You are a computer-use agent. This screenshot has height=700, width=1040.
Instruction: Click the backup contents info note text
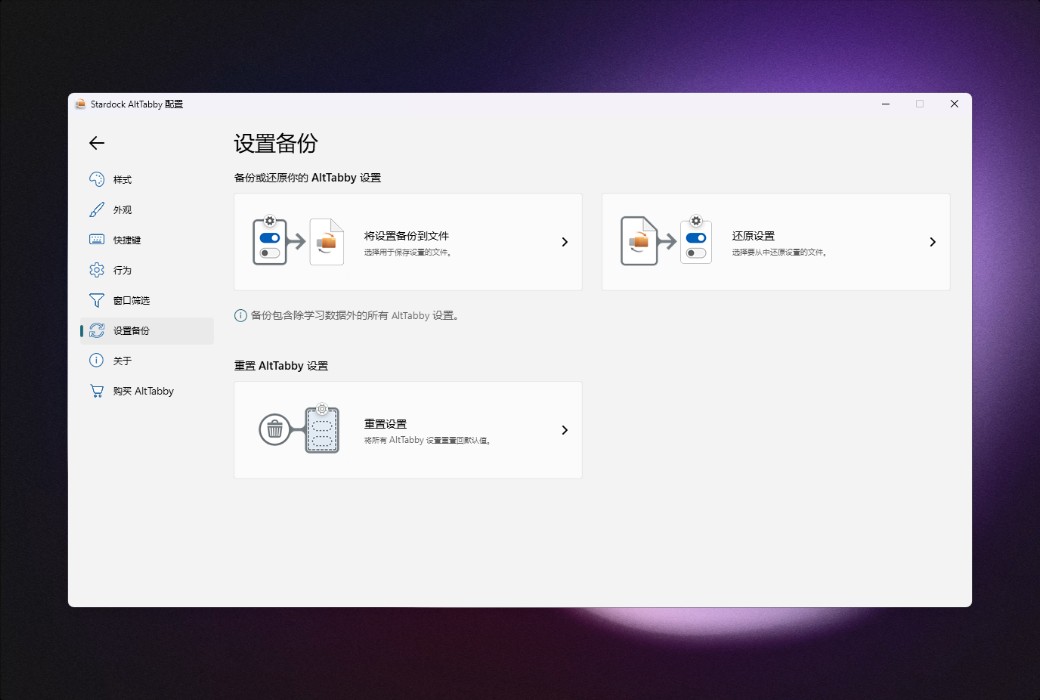355,316
